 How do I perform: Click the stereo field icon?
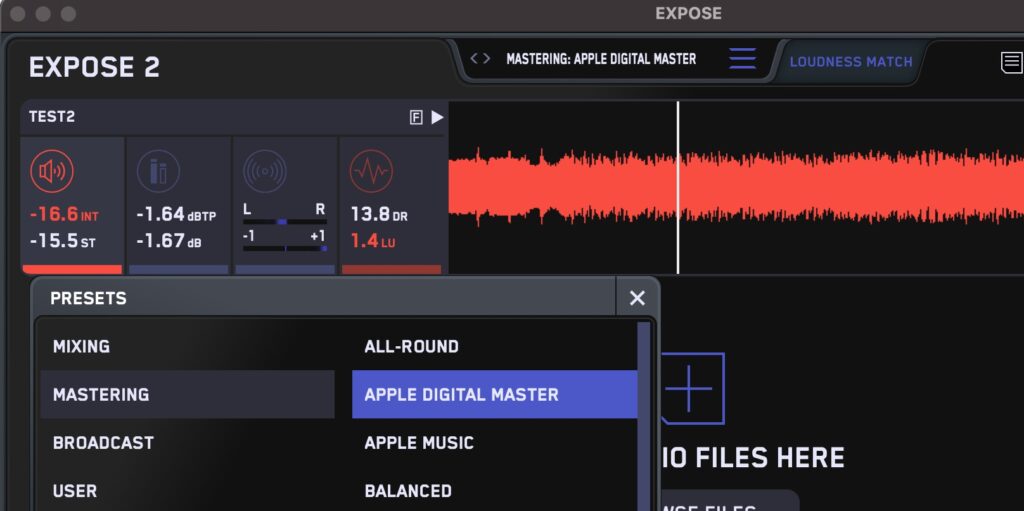pyautogui.click(x=264, y=172)
